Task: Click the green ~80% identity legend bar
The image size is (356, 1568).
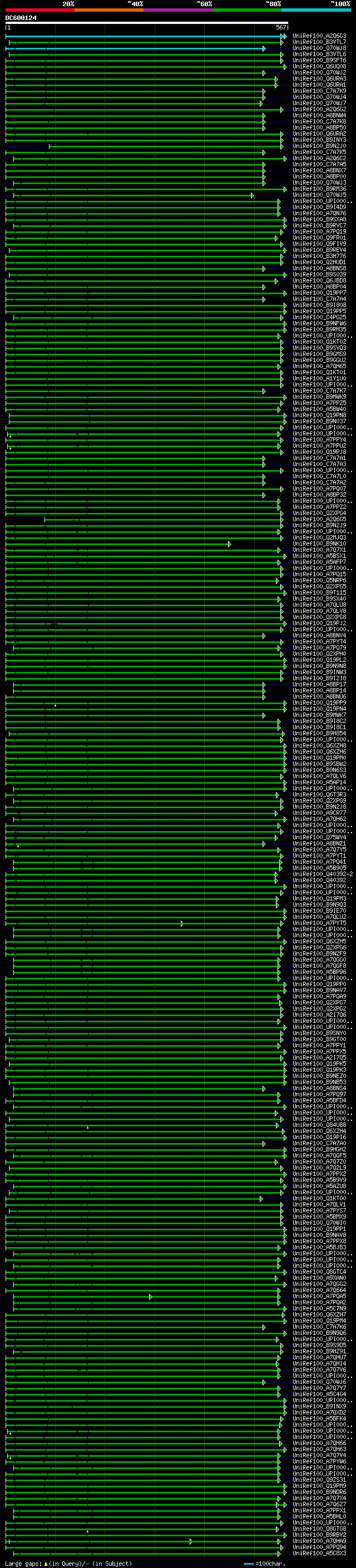Action: tap(247, 10)
